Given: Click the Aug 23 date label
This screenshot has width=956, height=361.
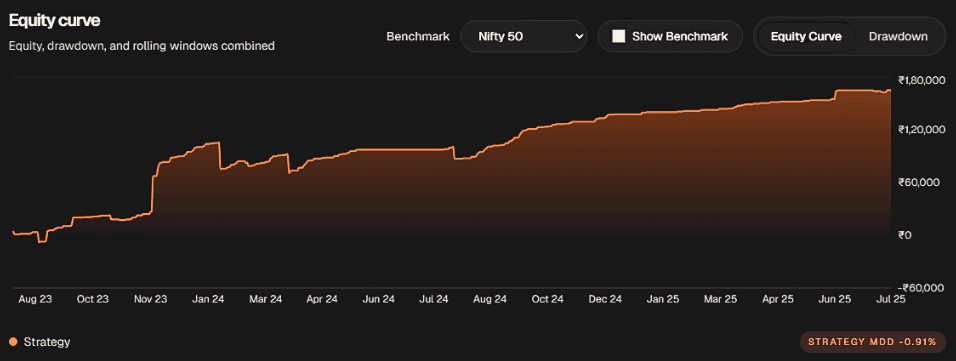Looking at the screenshot, I should [x=35, y=299].
